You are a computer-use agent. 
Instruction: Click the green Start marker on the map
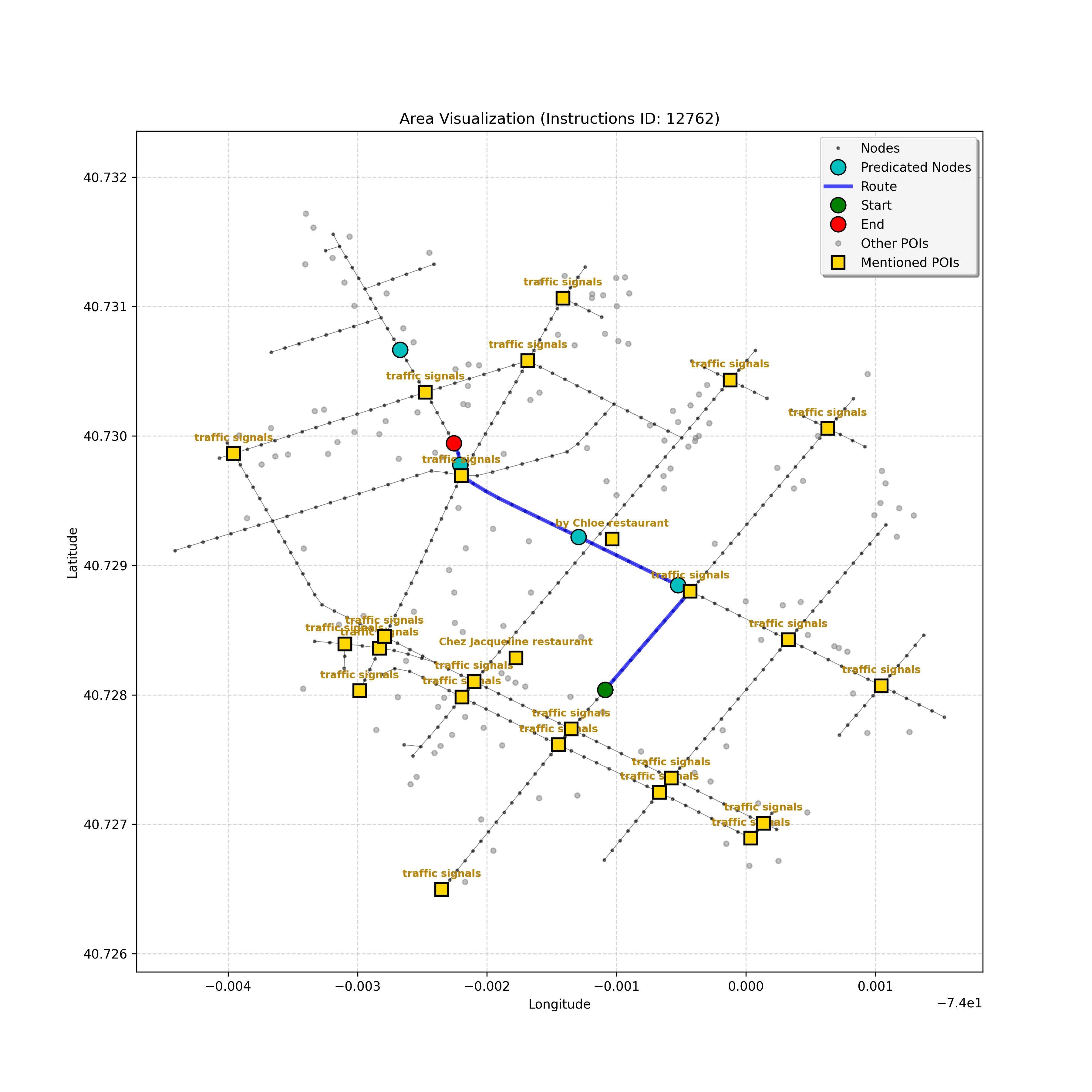click(605, 689)
